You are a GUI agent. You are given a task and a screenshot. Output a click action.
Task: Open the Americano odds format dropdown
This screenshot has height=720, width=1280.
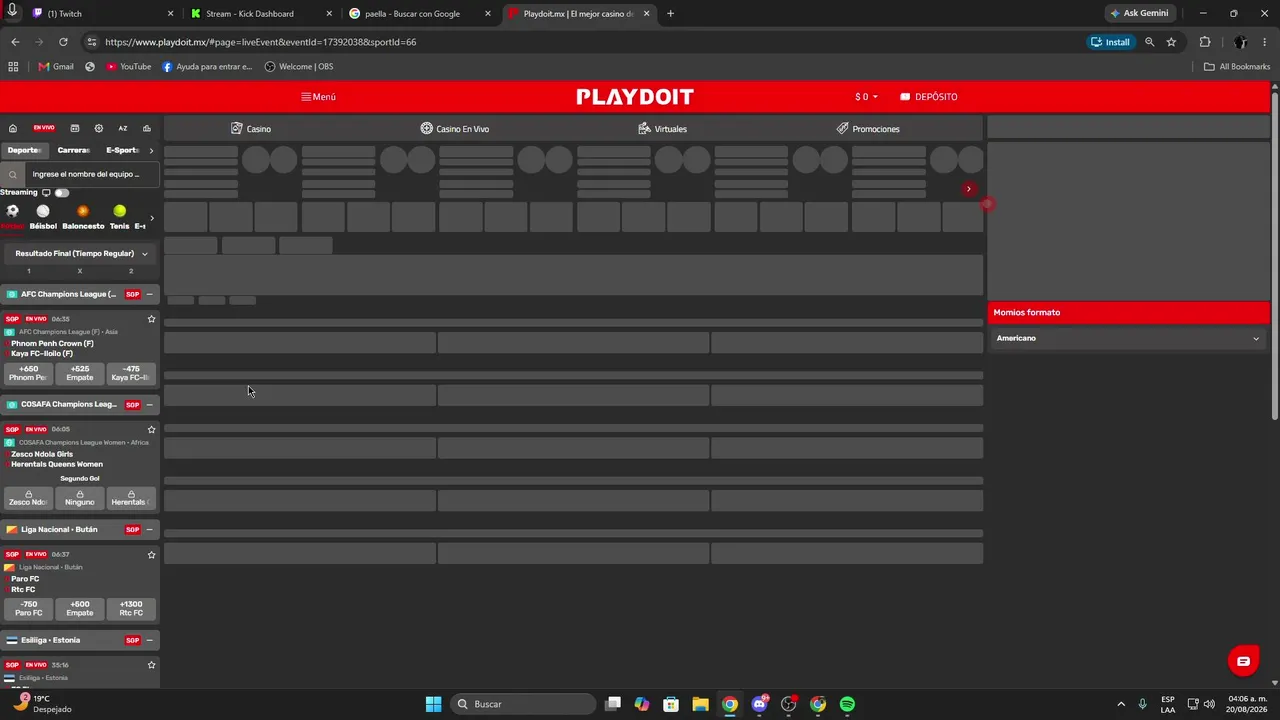click(1128, 338)
